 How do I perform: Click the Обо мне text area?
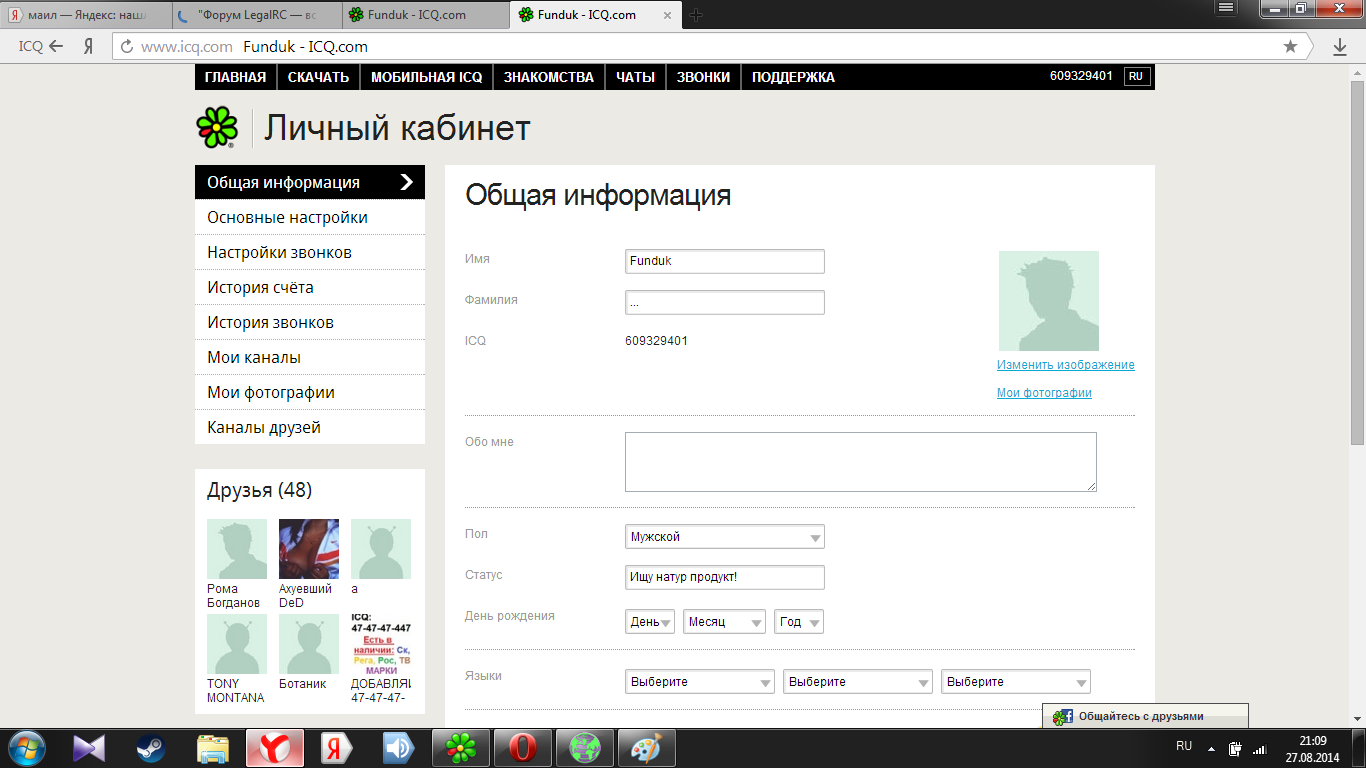coord(861,462)
